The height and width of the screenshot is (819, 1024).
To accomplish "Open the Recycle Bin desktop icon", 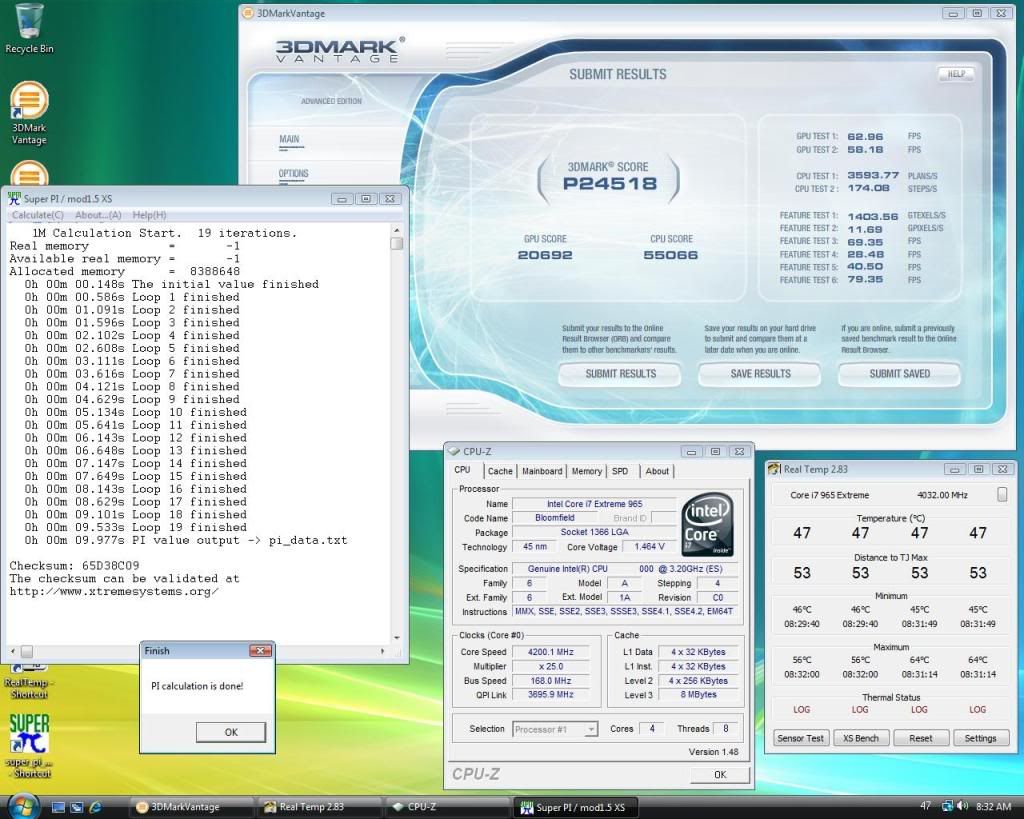I will tap(29, 29).
